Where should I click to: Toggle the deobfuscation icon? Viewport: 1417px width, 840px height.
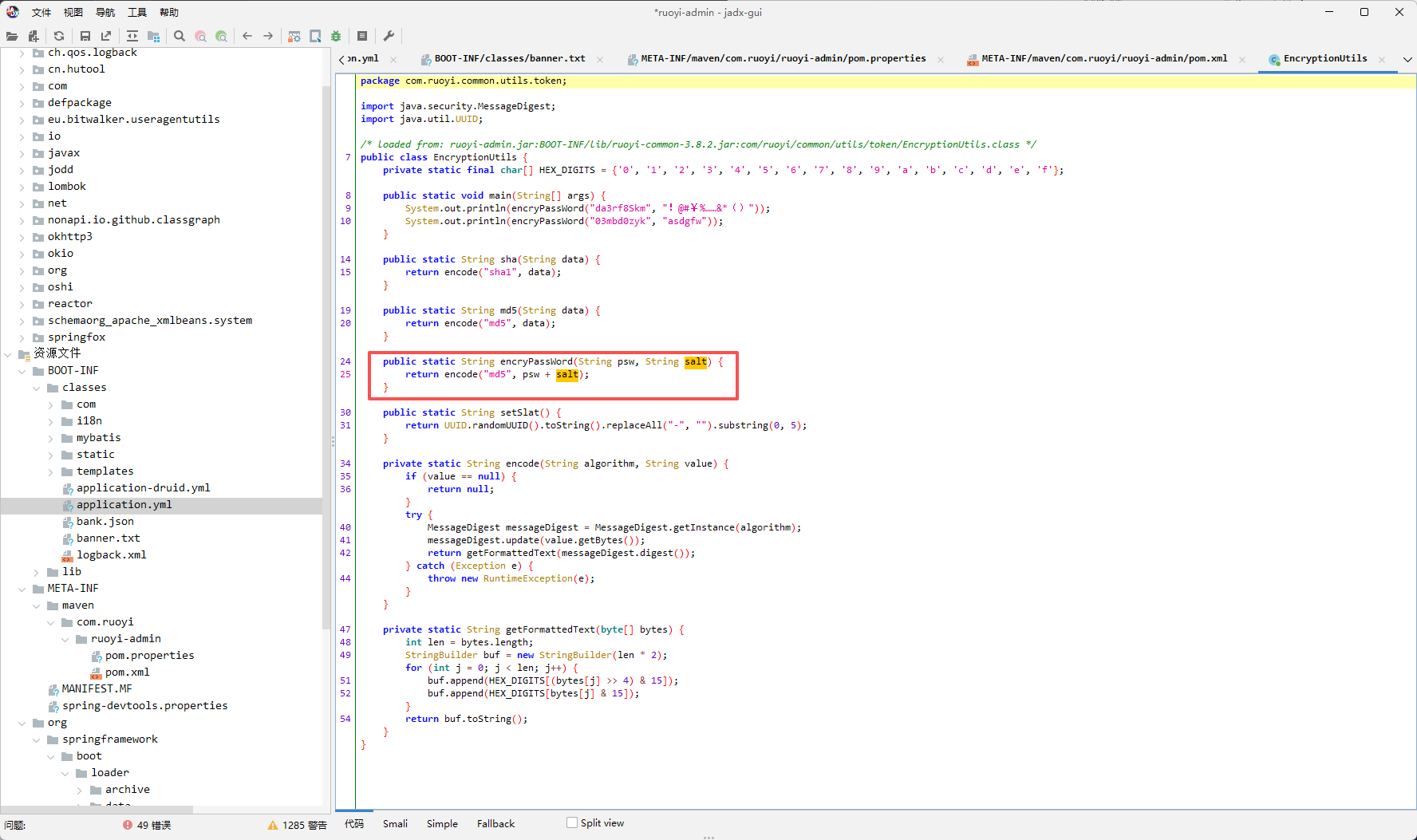point(294,36)
